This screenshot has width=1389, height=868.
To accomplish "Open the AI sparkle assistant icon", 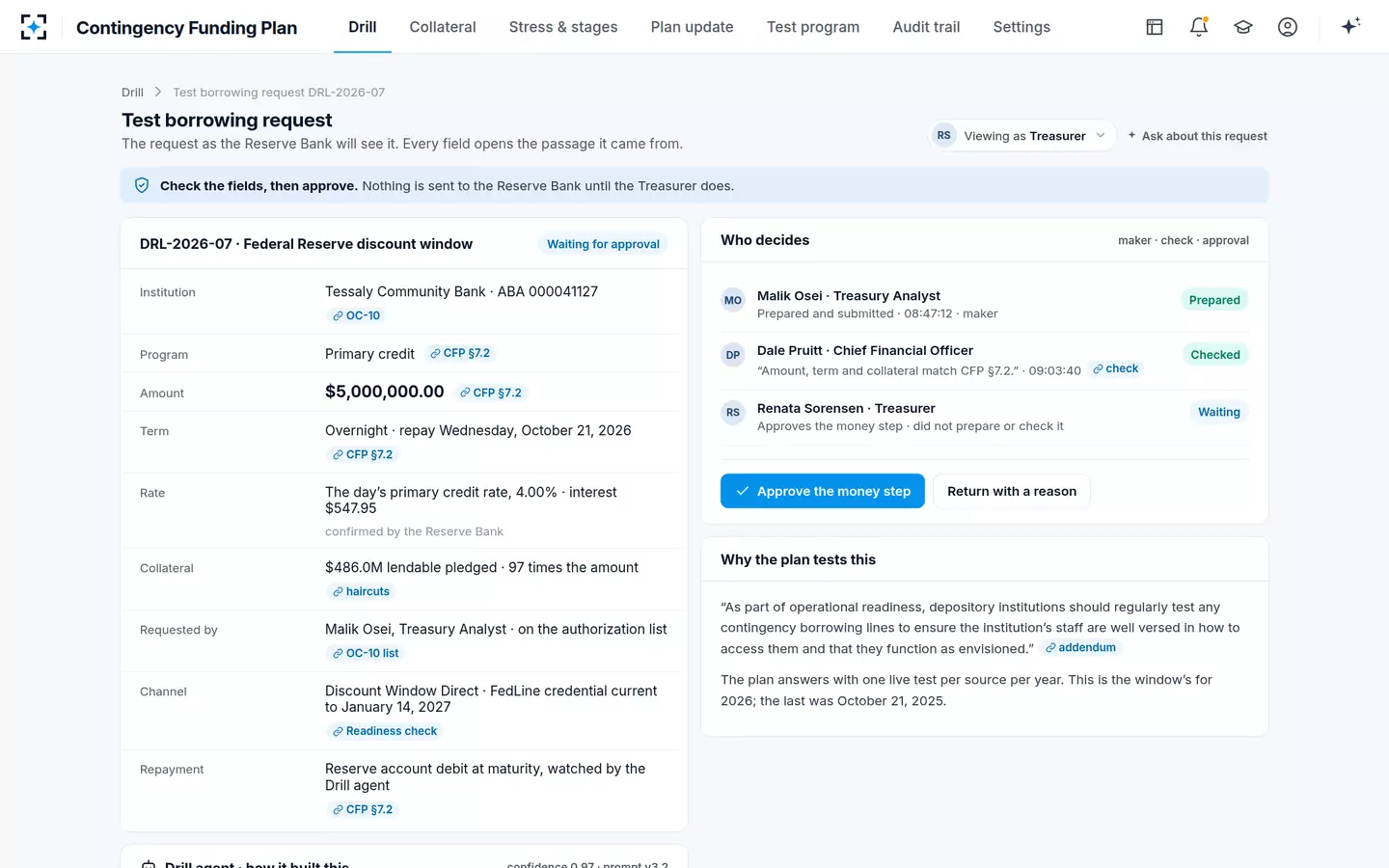I will (1350, 26).
